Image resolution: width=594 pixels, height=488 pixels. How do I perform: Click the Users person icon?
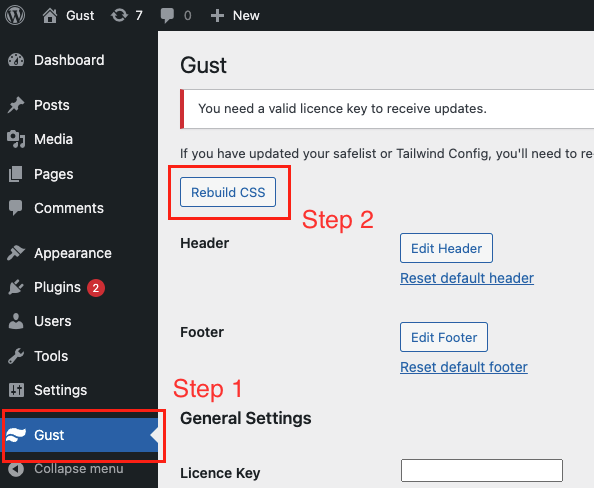tap(16, 321)
